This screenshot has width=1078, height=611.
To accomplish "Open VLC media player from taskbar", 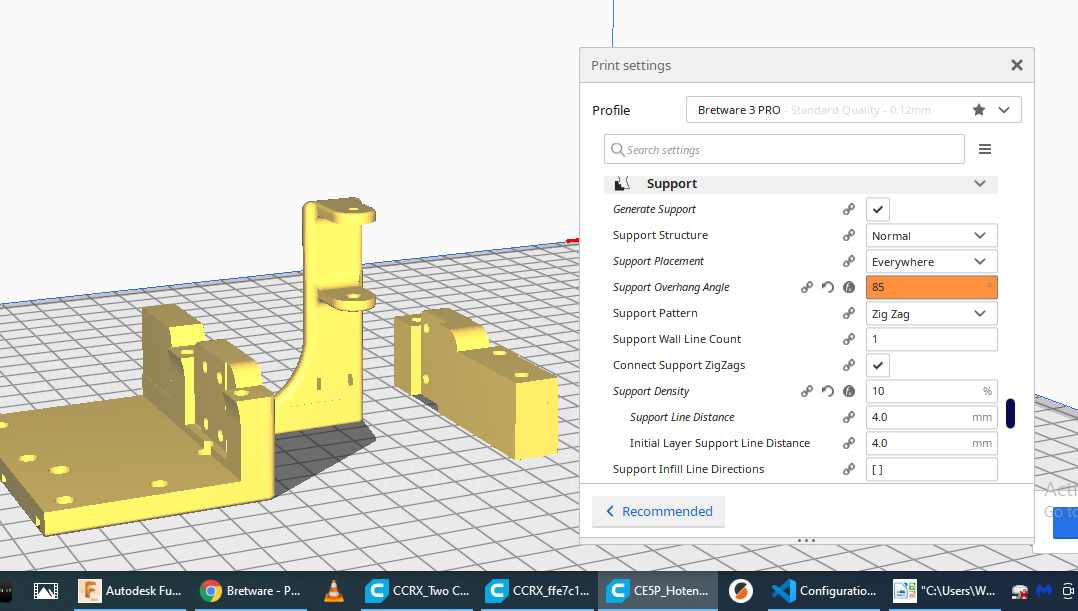I will [333, 591].
